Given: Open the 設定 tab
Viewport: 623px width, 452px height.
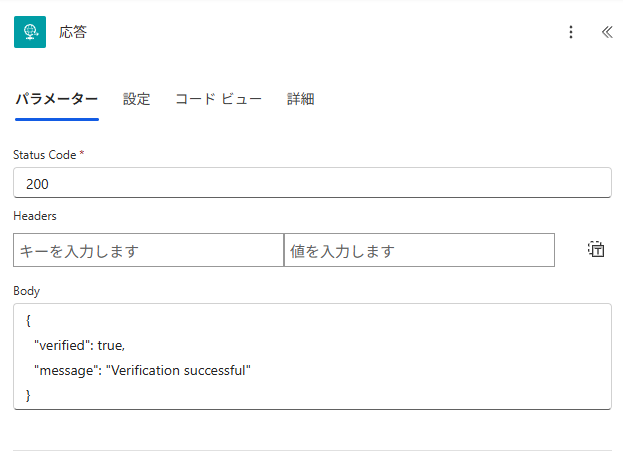Looking at the screenshot, I should [x=136, y=99].
